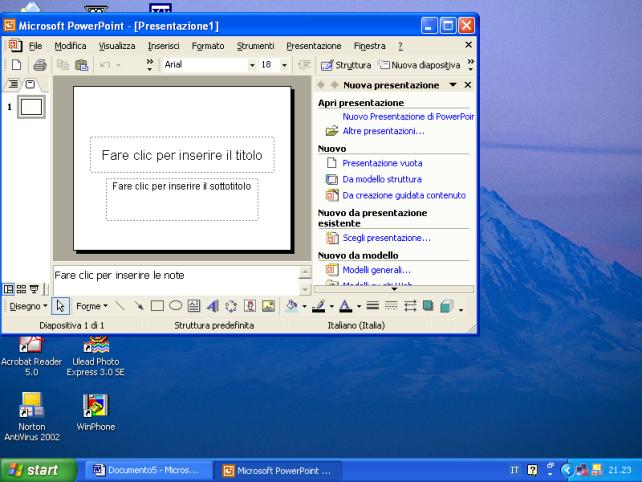Open the Dash style options
Image resolution: width=642 pixels, height=482 pixels.
(391, 306)
